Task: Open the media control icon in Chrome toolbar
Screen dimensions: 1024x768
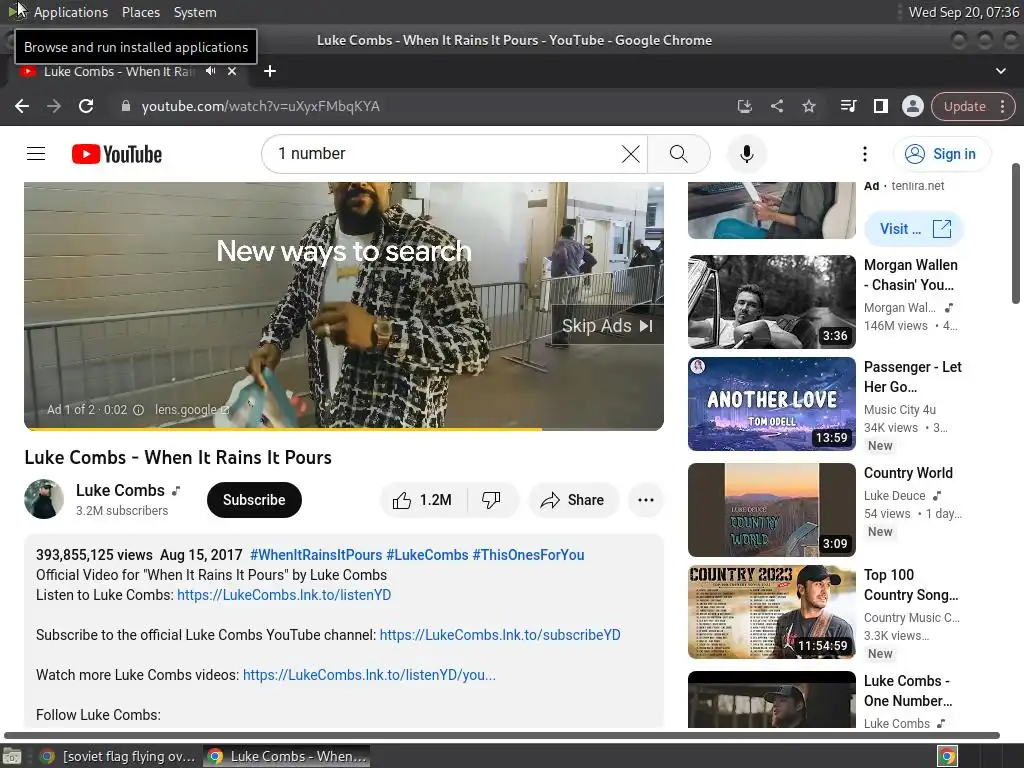Action: [848, 106]
